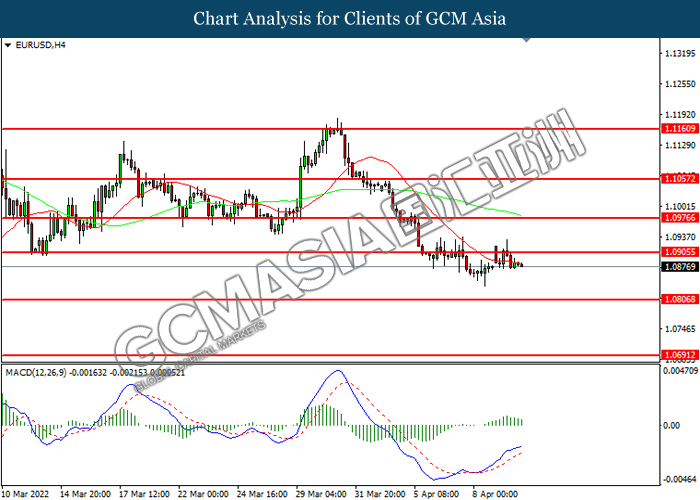Click the chart shift triangle marker at top
This screenshot has width=700, height=500.
(527, 40)
